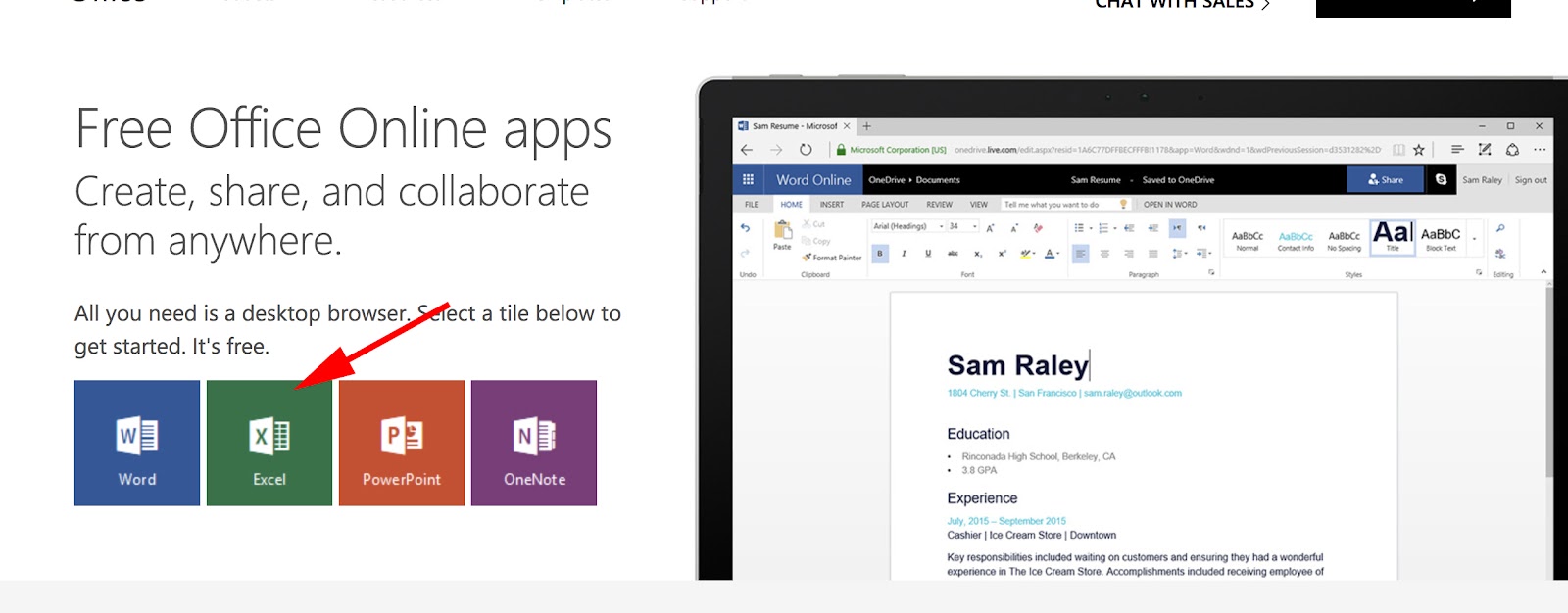Activate the Format Painter

[x=831, y=258]
